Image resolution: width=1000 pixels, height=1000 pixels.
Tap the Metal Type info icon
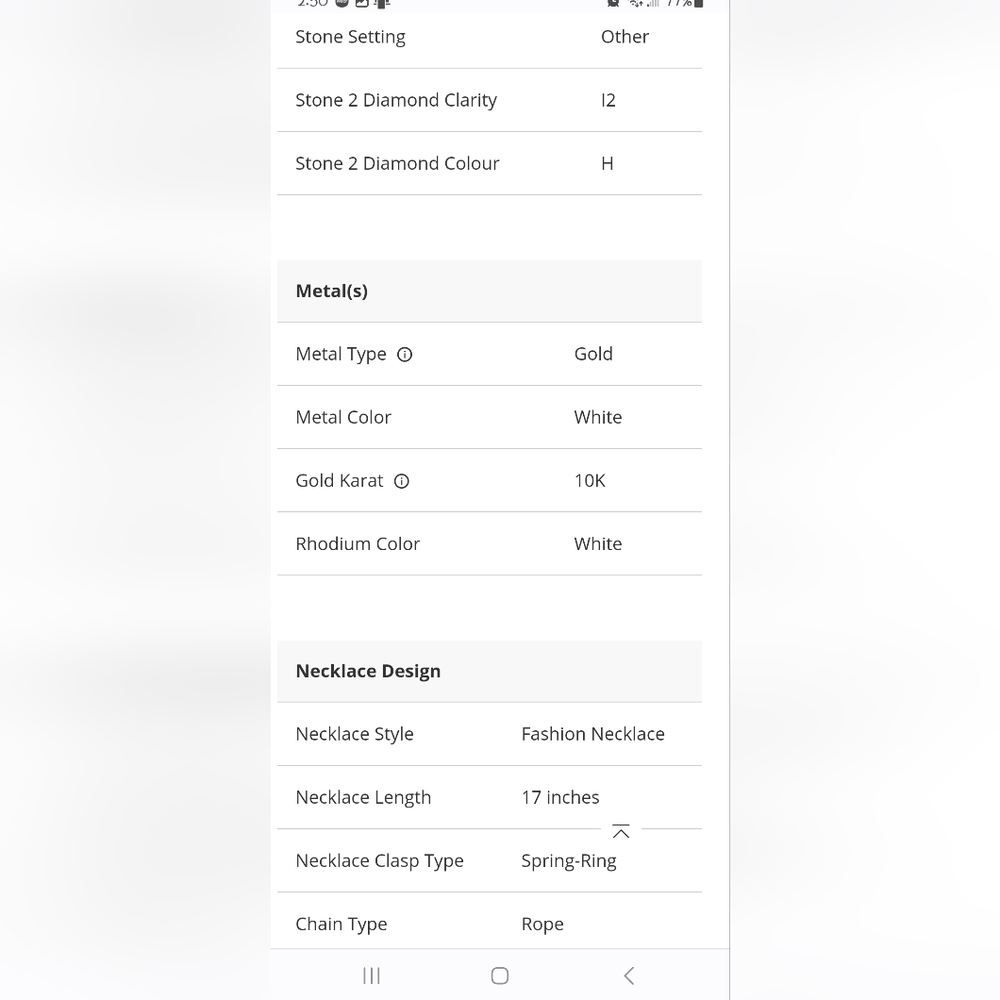(x=404, y=355)
